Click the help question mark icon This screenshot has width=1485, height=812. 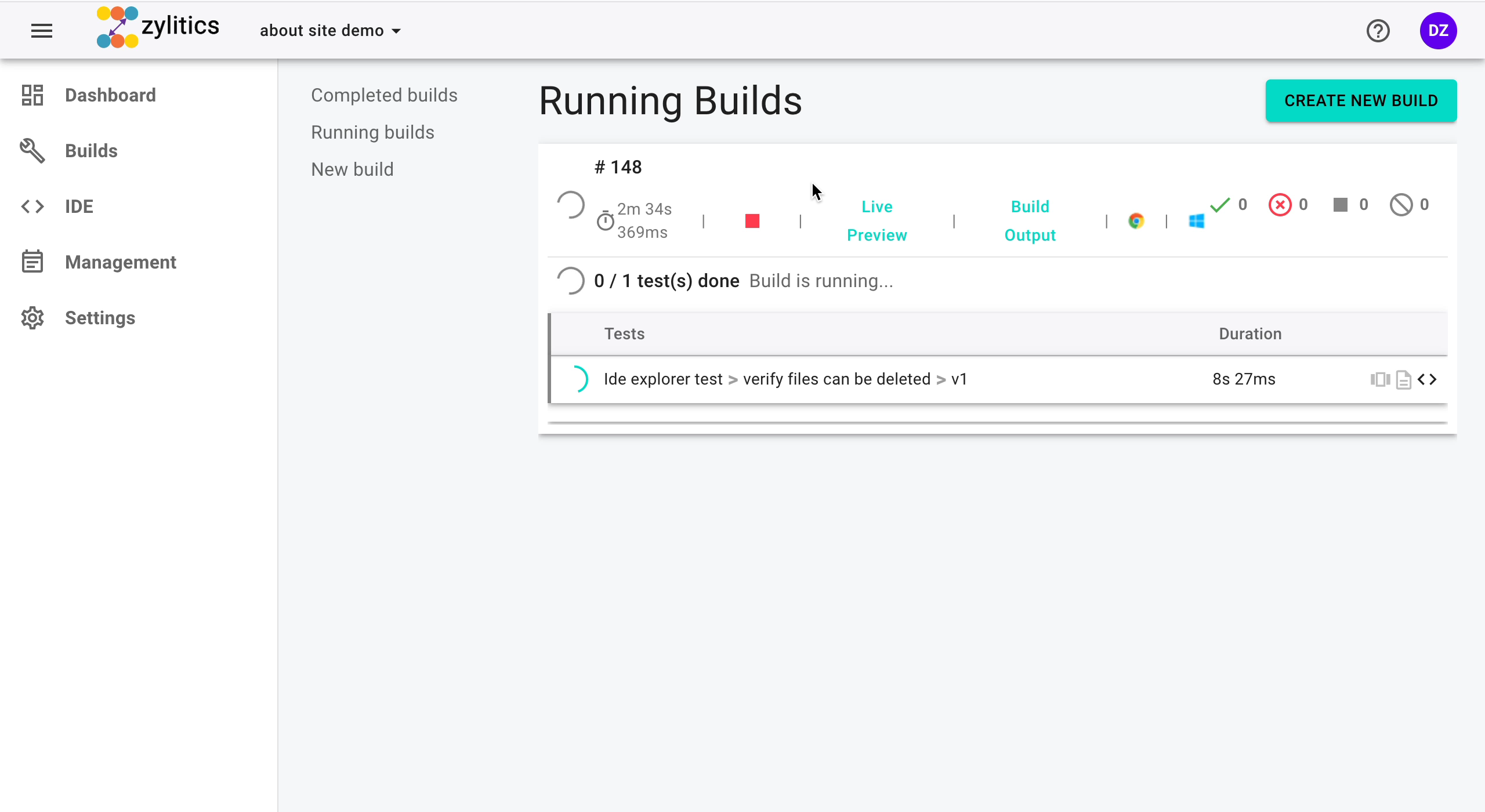(x=1378, y=31)
